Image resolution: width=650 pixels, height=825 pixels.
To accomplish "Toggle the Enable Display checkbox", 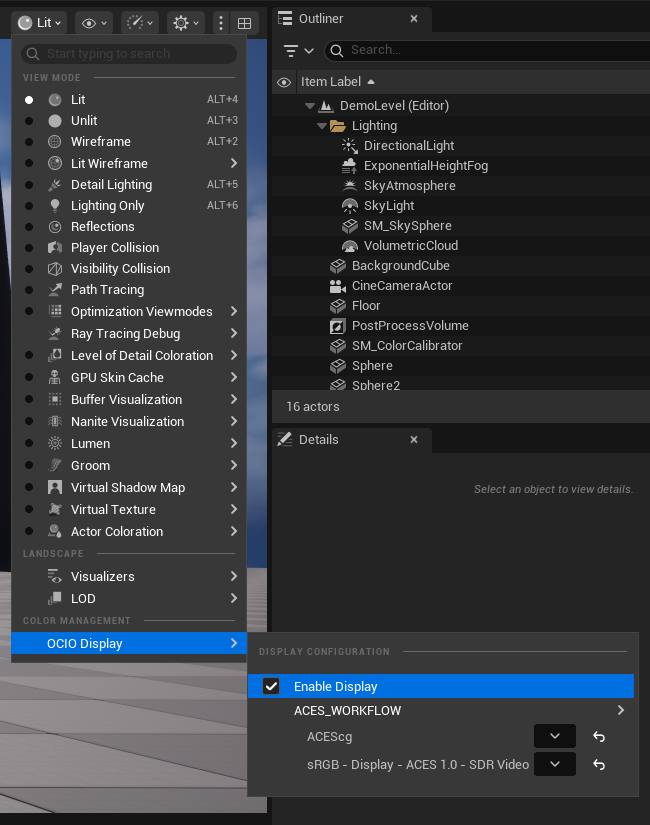I will point(271,686).
